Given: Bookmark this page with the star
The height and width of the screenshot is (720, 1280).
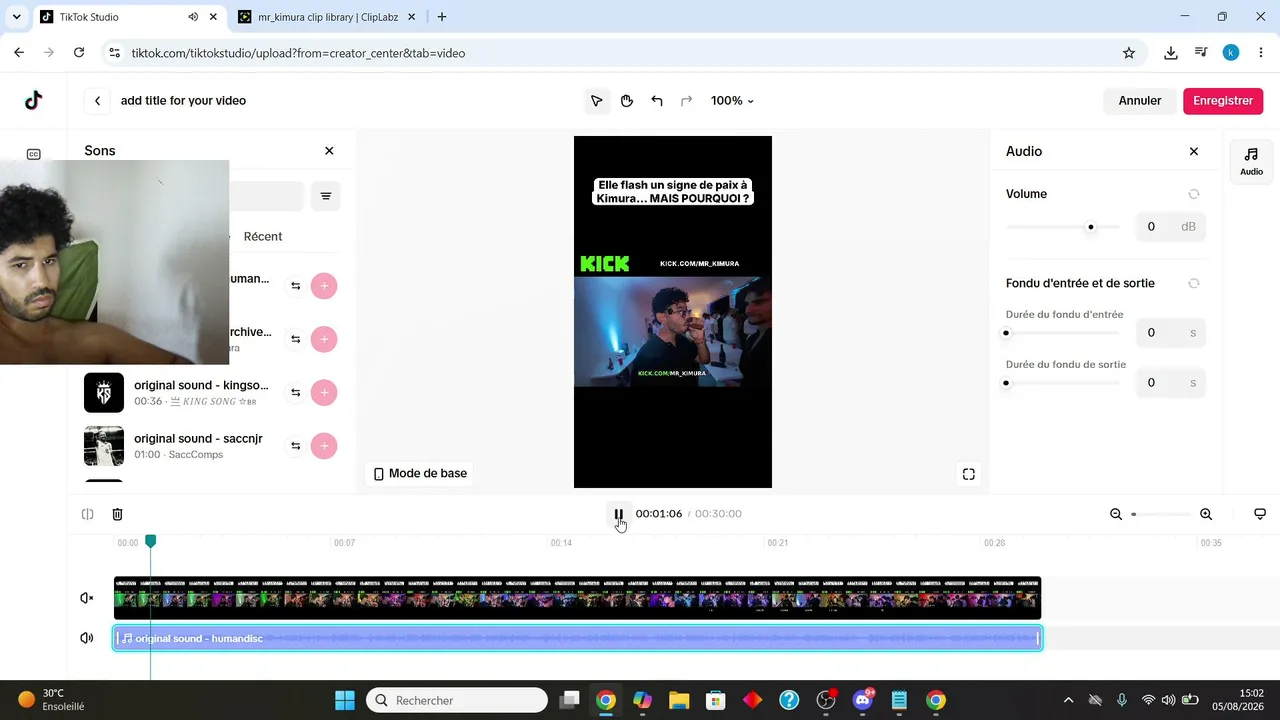Looking at the screenshot, I should (1129, 53).
